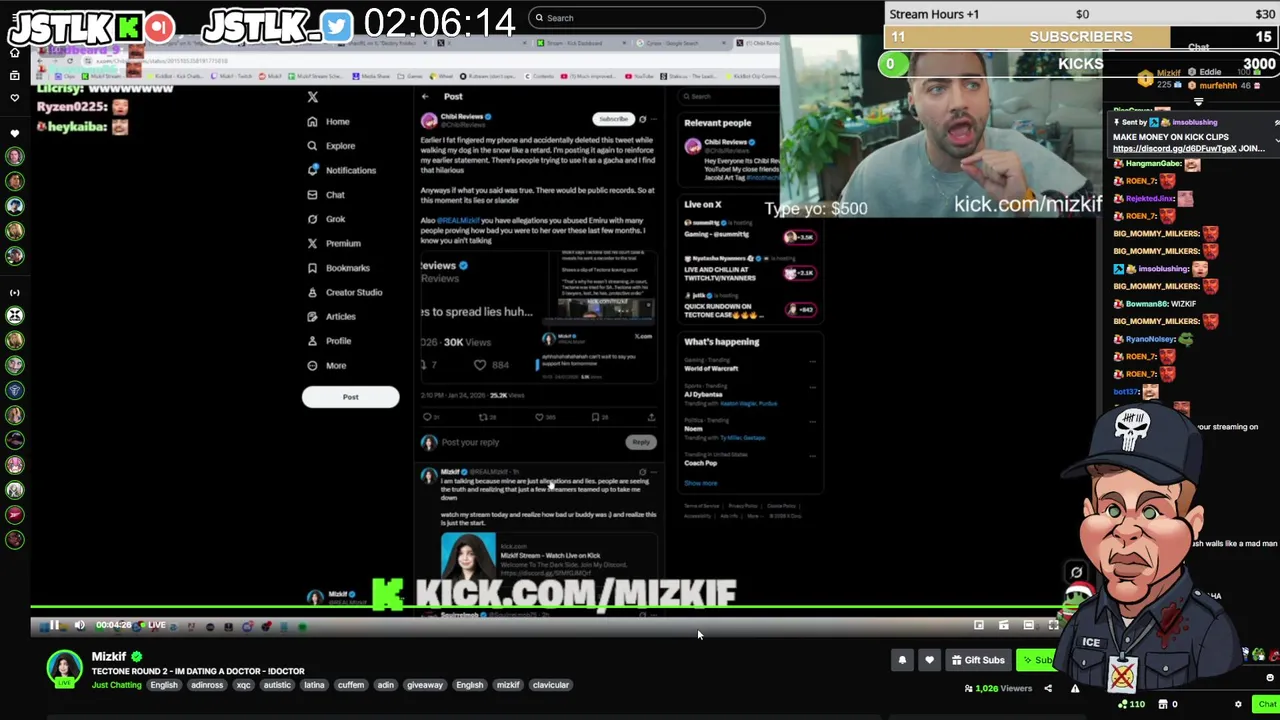Toggle follow with the heart button
This screenshot has width=1280, height=720.
click(929, 660)
